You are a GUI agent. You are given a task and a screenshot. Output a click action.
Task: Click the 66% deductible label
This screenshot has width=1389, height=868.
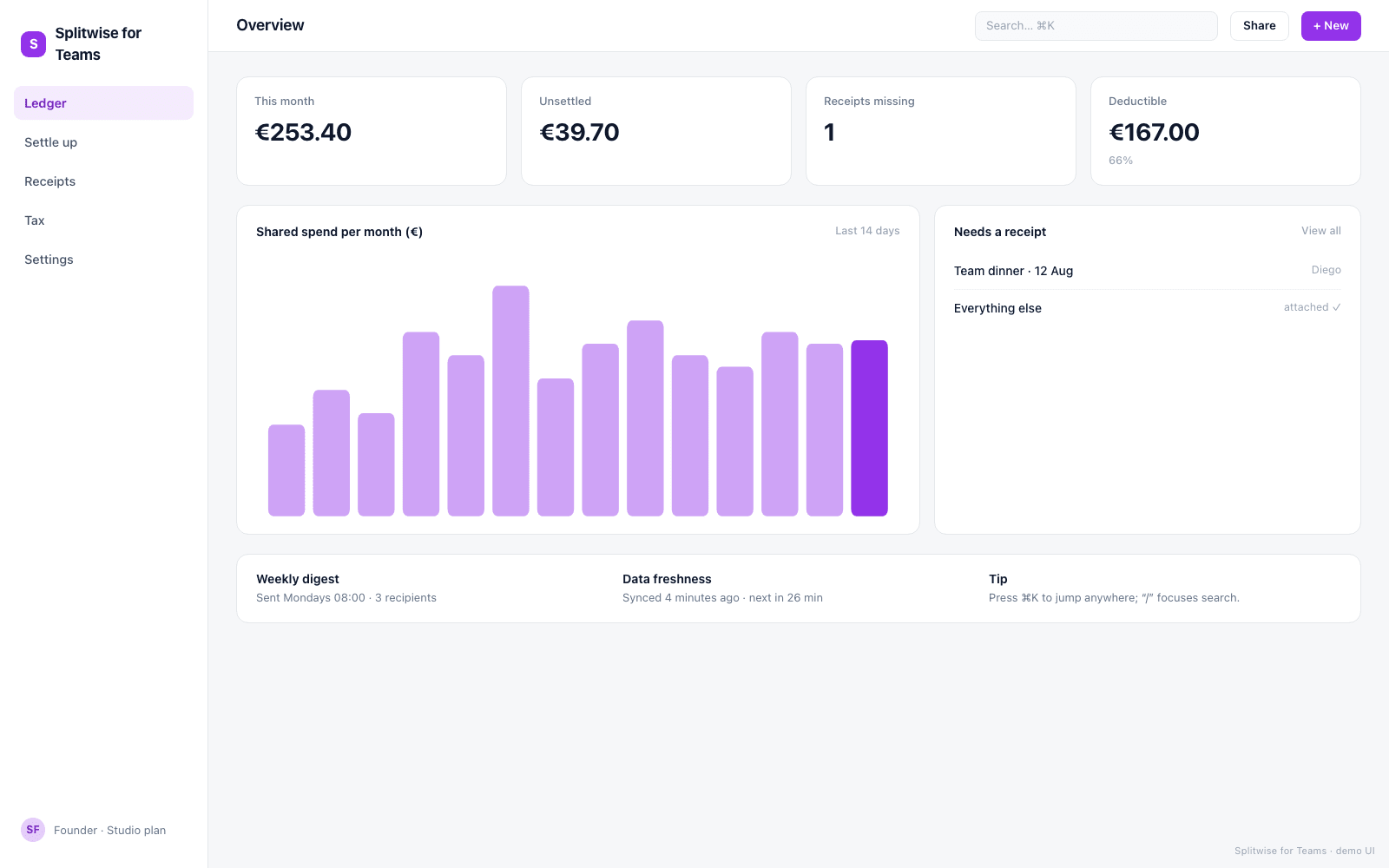[x=1121, y=161]
